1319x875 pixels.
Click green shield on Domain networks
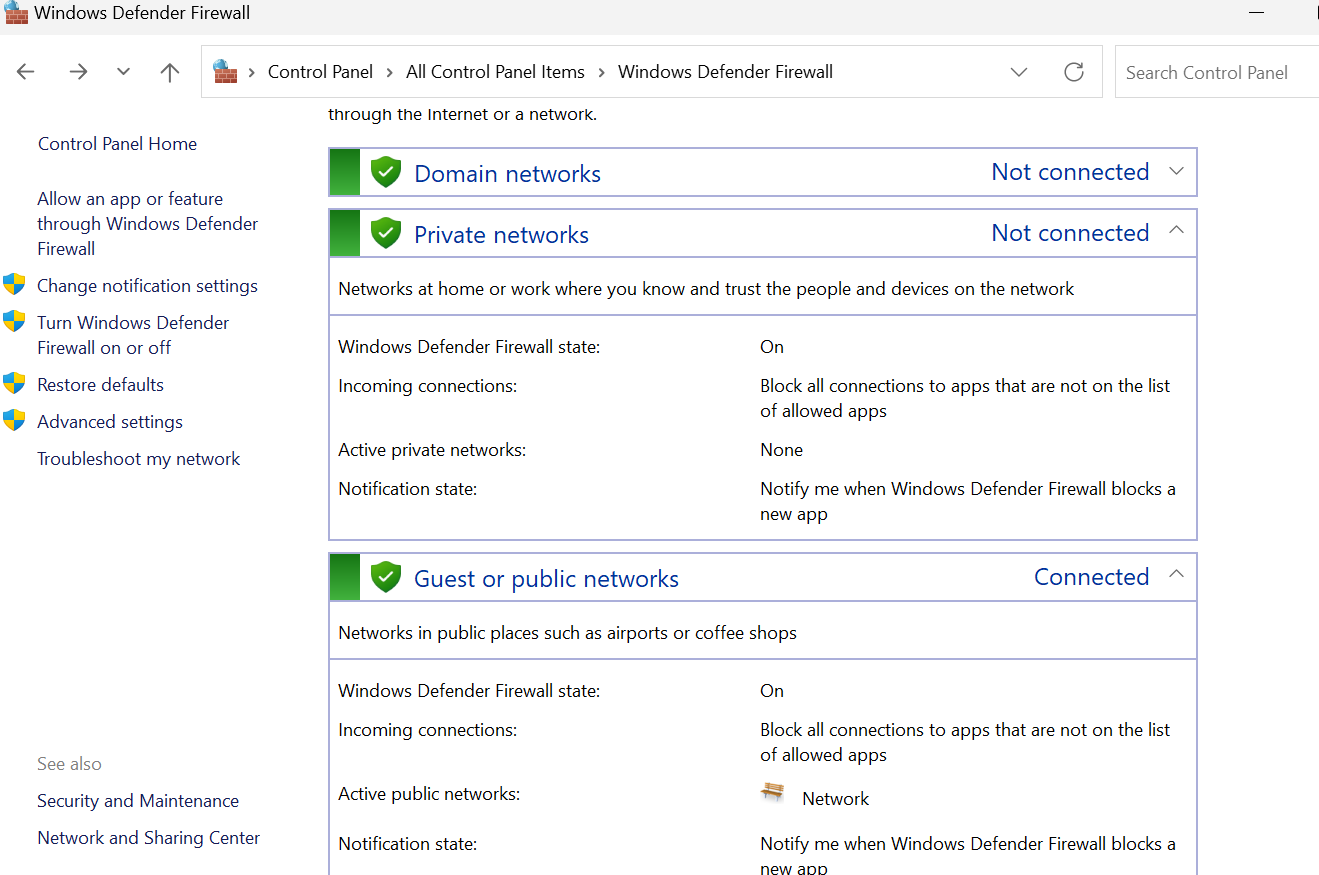tap(385, 172)
